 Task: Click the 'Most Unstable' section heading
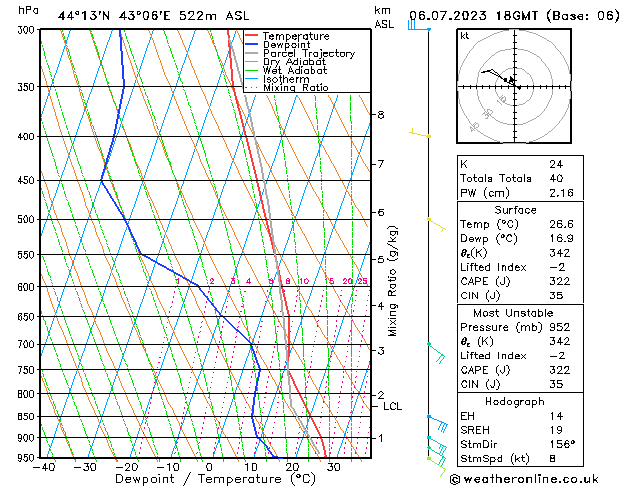pos(513,313)
